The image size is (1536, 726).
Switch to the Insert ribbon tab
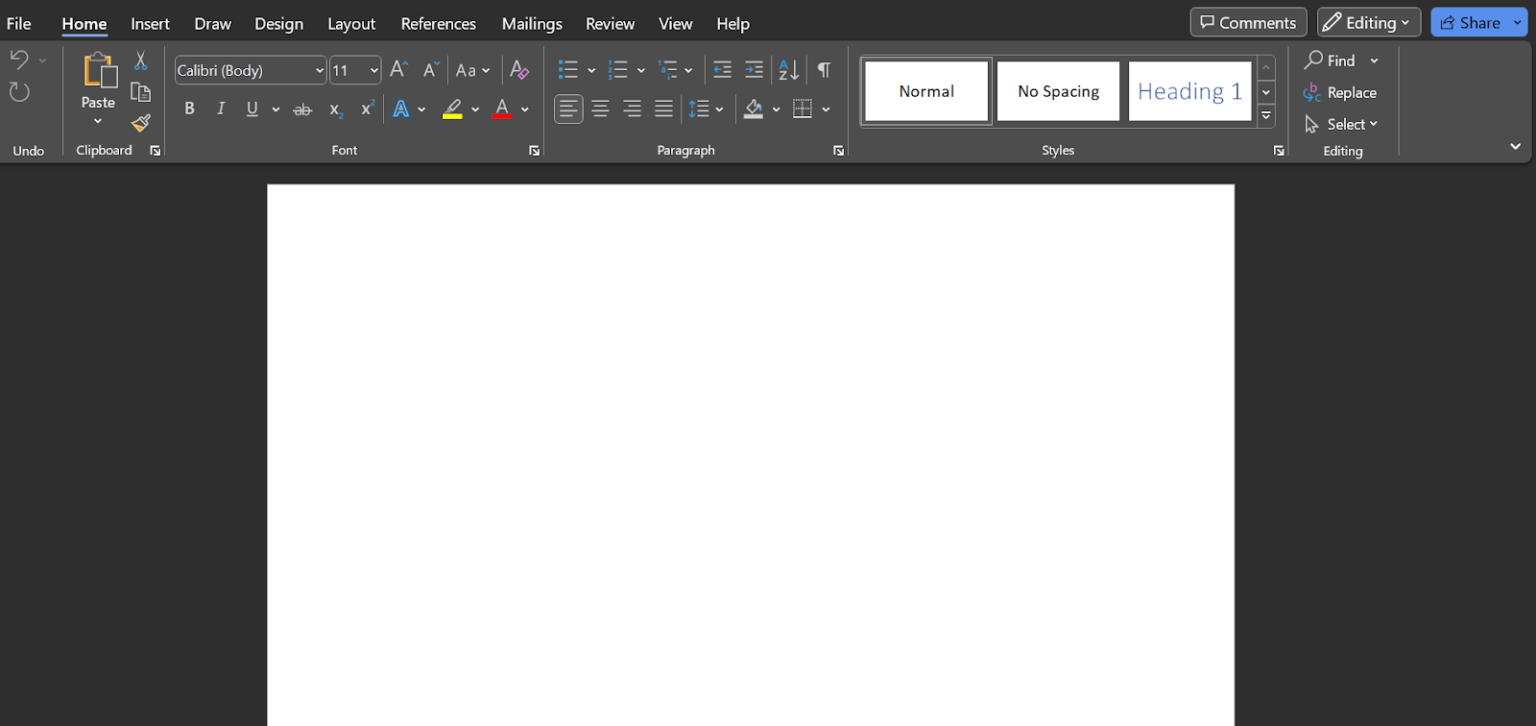tap(150, 23)
